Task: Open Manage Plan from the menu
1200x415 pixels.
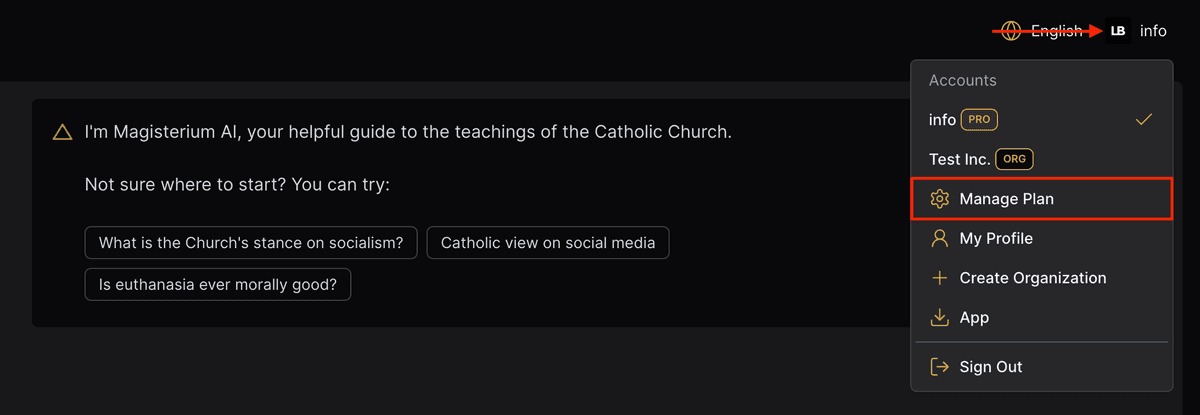Action: pyautogui.click(x=1006, y=199)
